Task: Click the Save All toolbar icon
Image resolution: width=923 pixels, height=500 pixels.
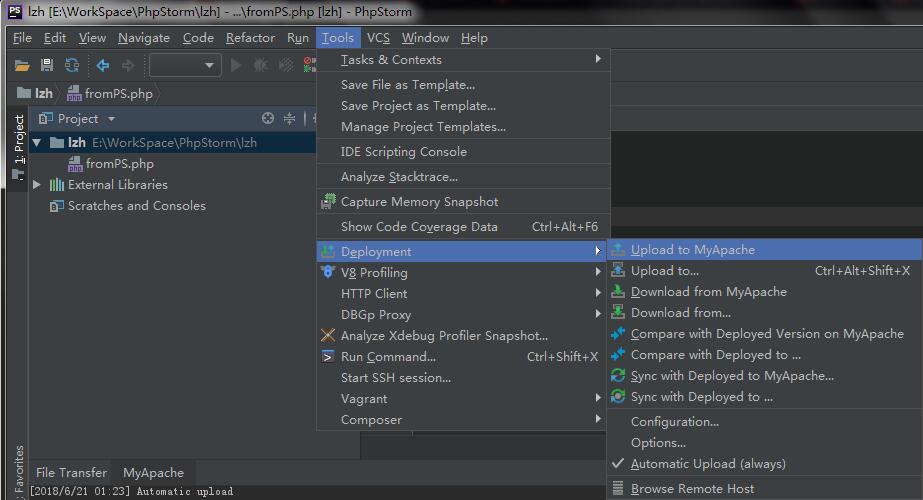Action: point(47,65)
